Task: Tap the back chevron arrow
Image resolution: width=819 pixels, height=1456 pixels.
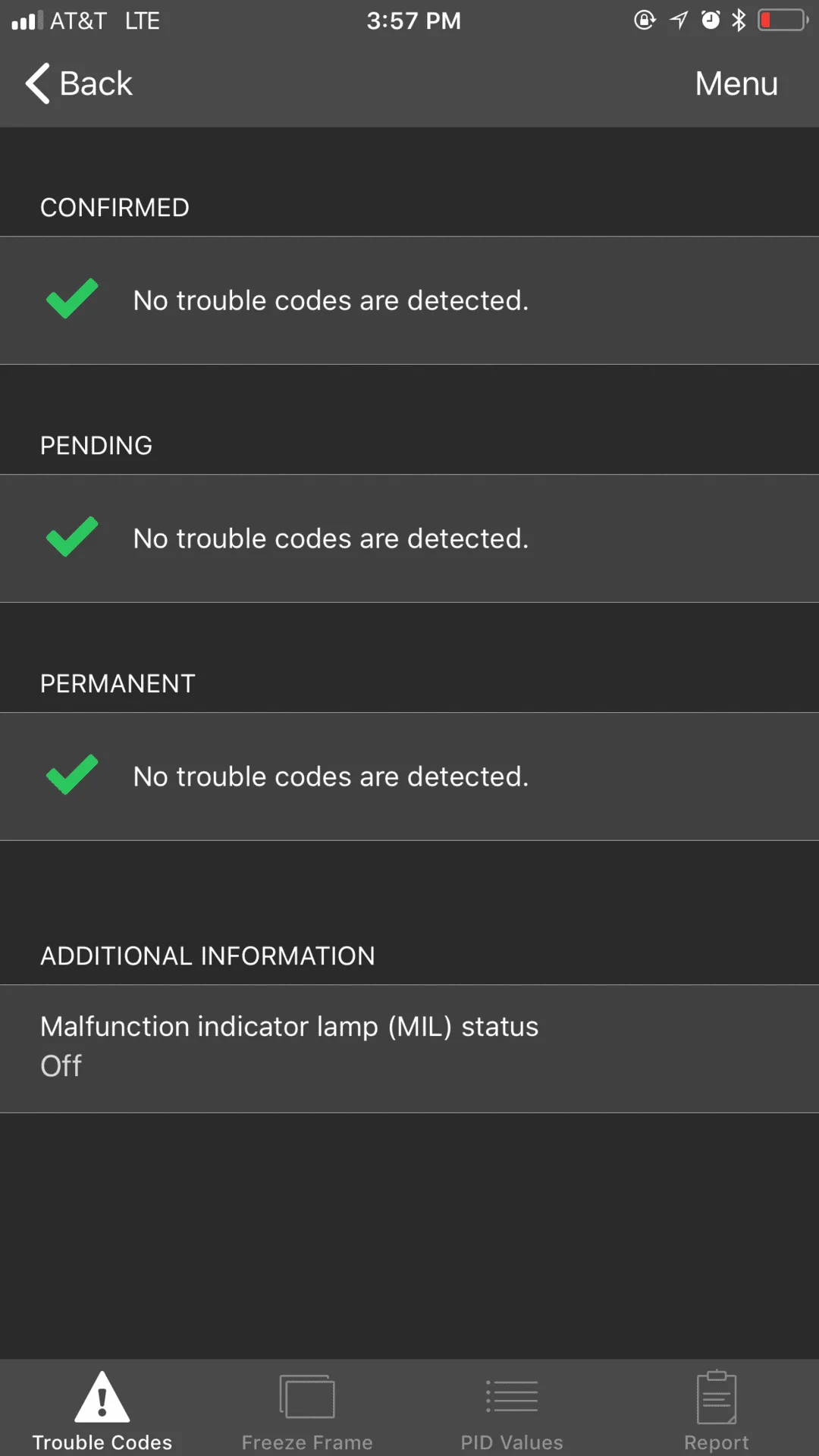Action: coord(37,83)
